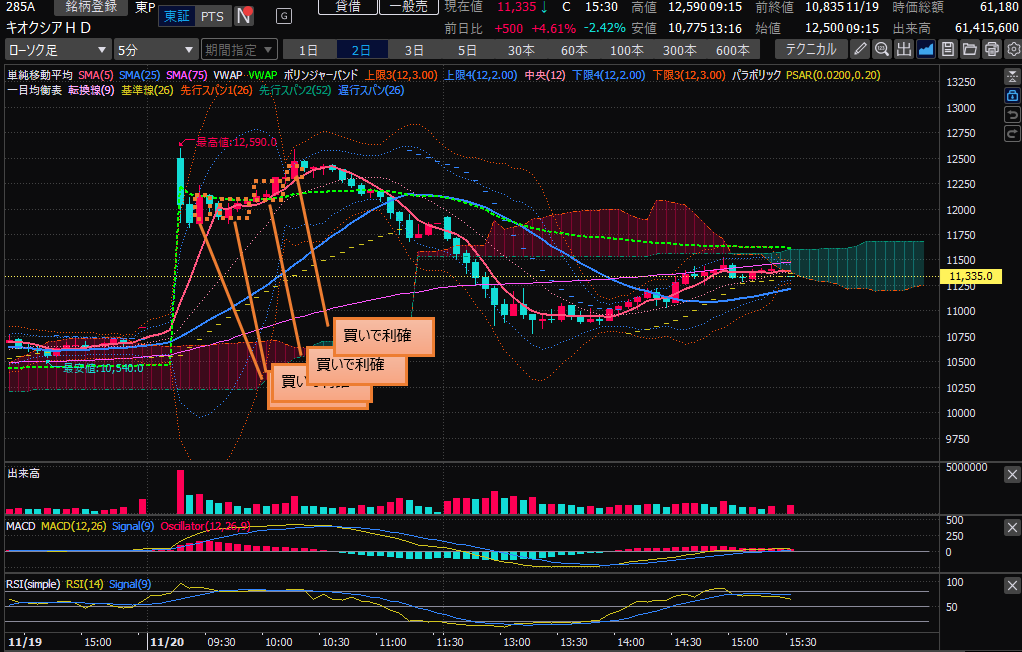Open the 期間指定 period dropdown
This screenshot has width=1022, height=652.
pyautogui.click(x=238, y=49)
